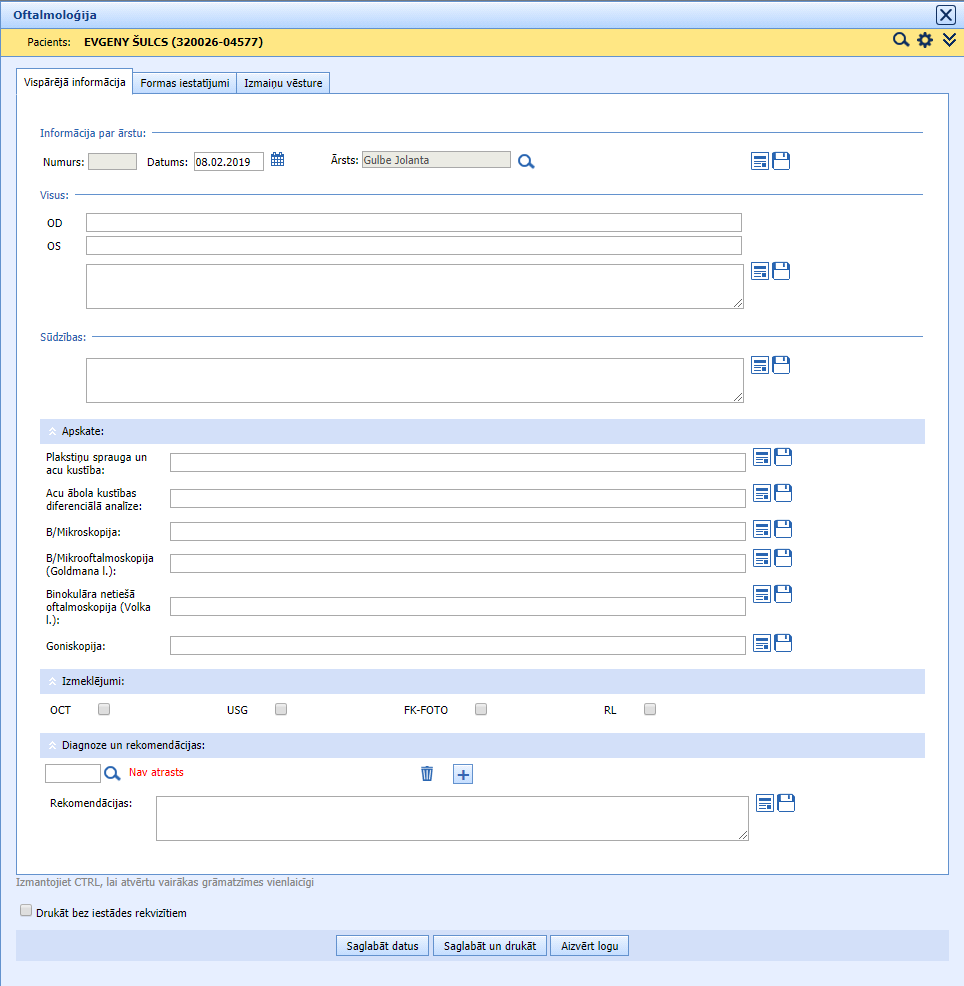This screenshot has height=986, width=964.
Task: Open the Izmaiņu vēsture tab
Action: click(x=283, y=83)
